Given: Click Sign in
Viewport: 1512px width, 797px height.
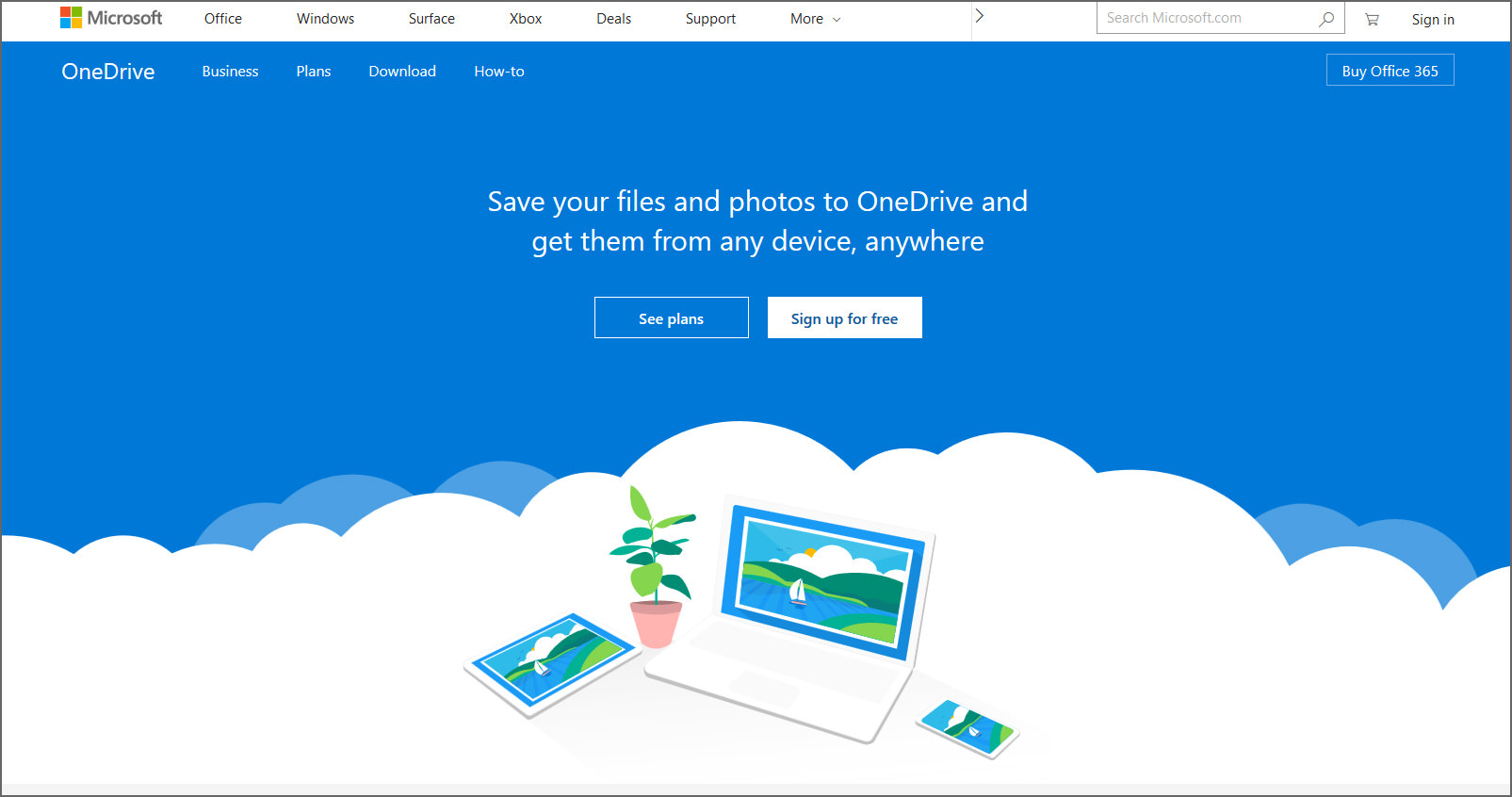Looking at the screenshot, I should point(1433,20).
